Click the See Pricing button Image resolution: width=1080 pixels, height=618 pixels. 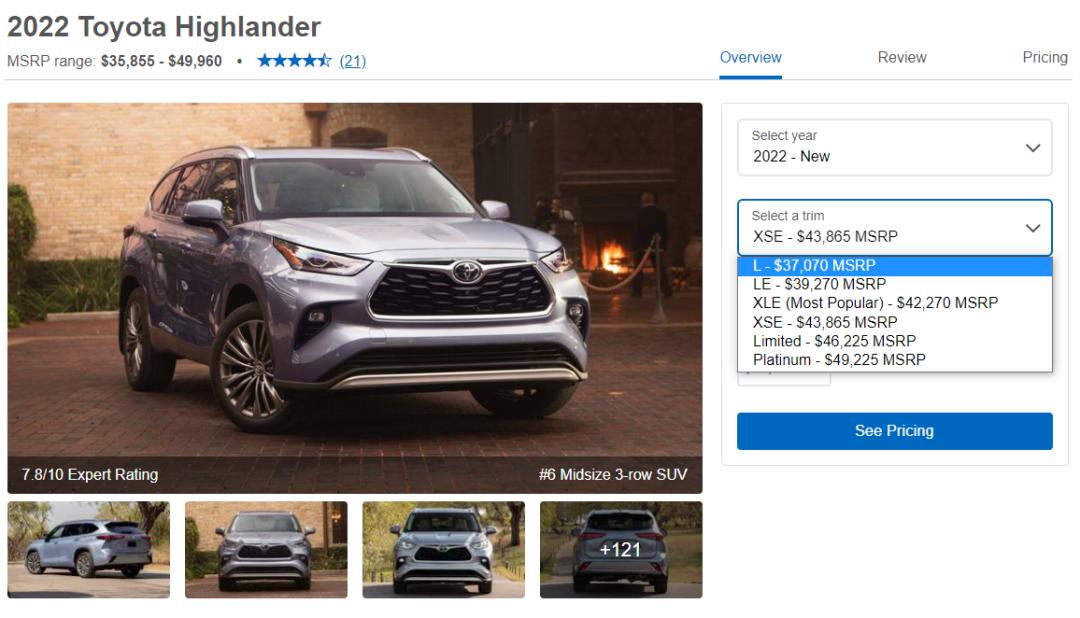click(x=894, y=431)
